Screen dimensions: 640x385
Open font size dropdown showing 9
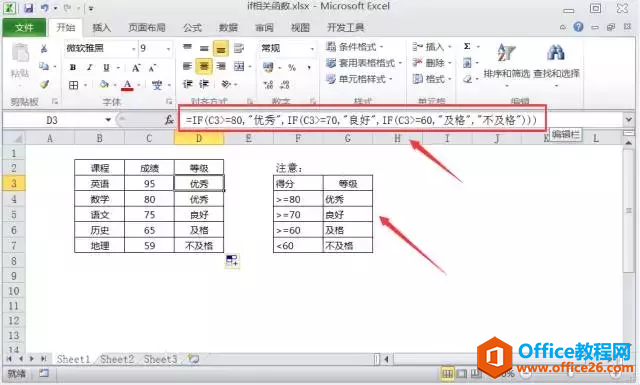(168, 49)
